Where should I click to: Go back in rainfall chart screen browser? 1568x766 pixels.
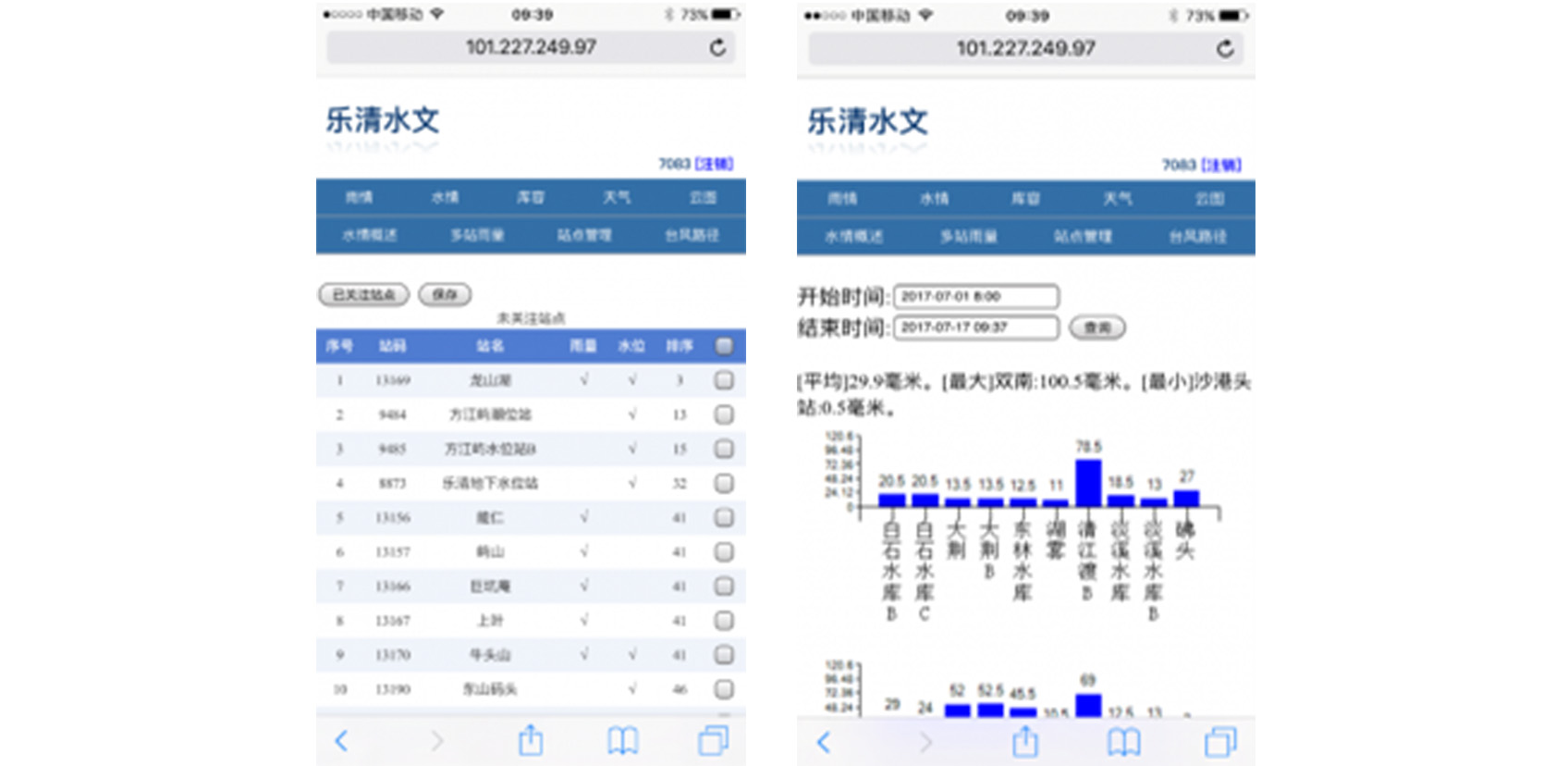824,742
